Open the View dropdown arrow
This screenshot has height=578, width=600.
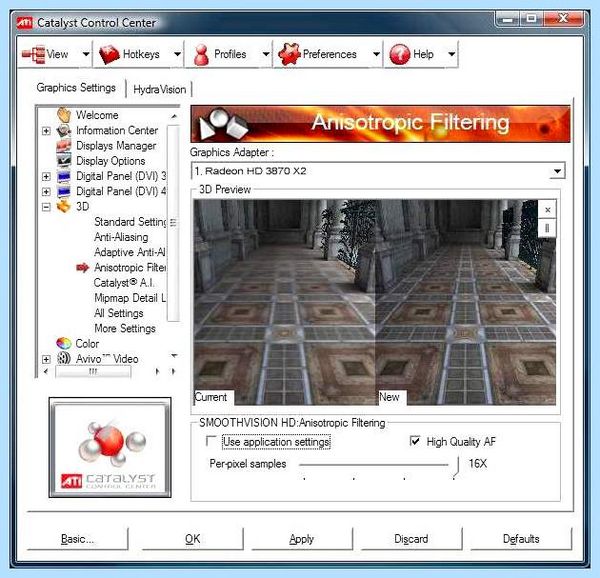(x=86, y=54)
